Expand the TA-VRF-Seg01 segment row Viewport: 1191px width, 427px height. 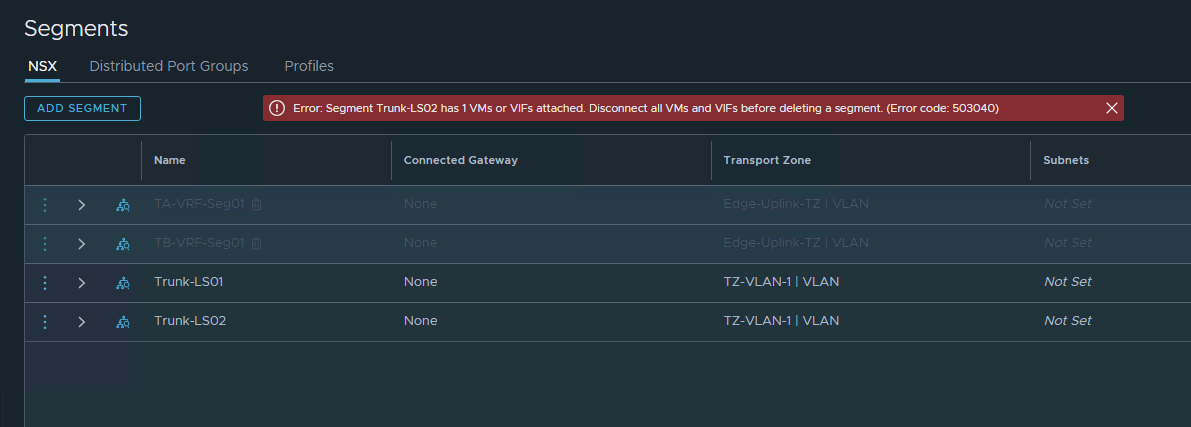point(82,204)
